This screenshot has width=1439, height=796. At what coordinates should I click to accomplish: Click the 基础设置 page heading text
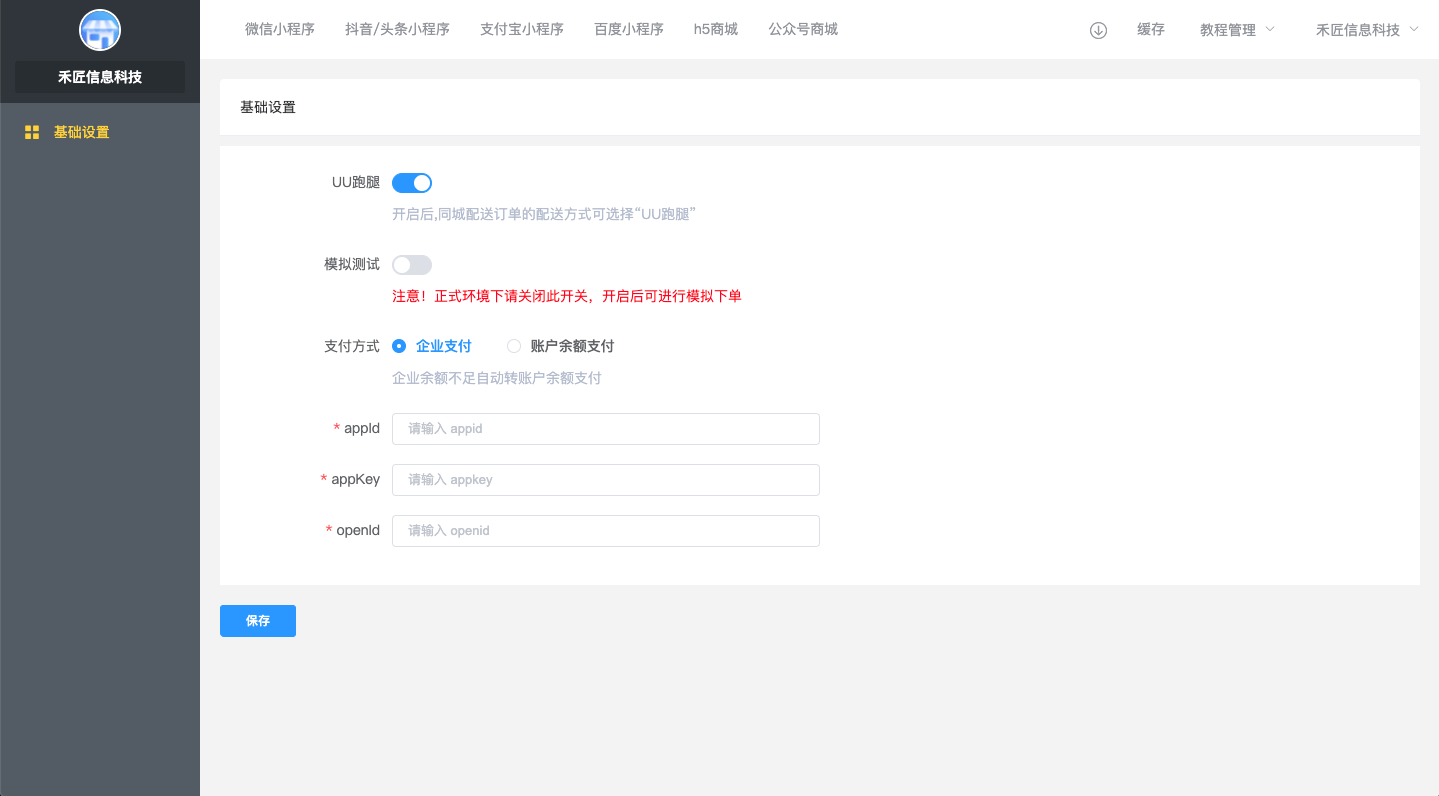(268, 107)
